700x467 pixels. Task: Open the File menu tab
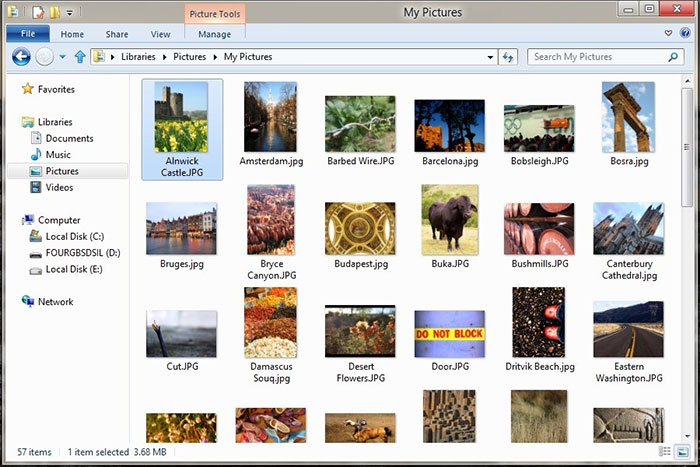click(27, 33)
